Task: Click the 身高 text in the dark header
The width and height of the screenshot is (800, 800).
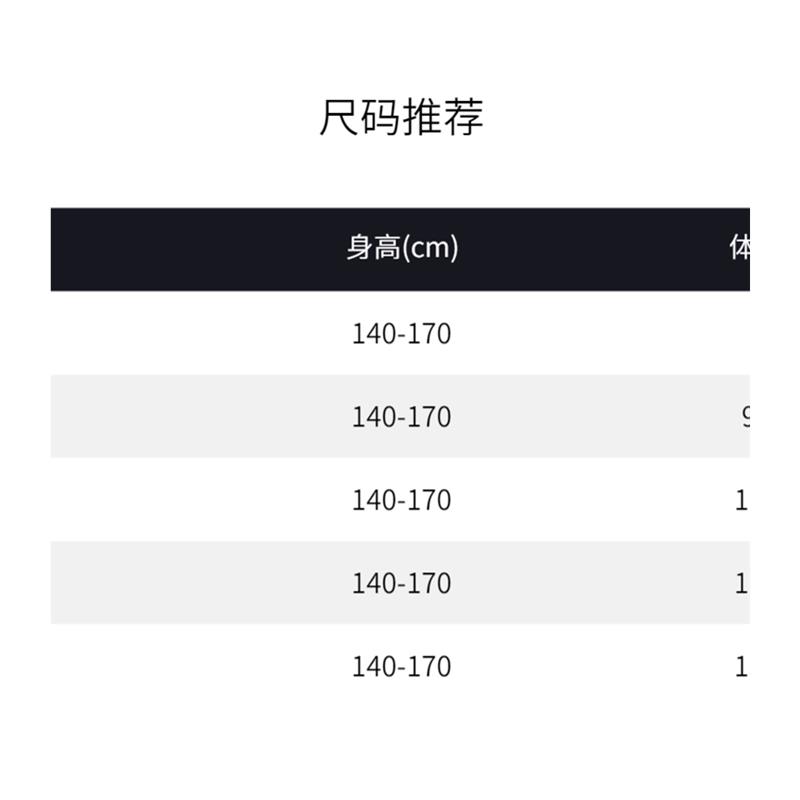Action: click(374, 247)
